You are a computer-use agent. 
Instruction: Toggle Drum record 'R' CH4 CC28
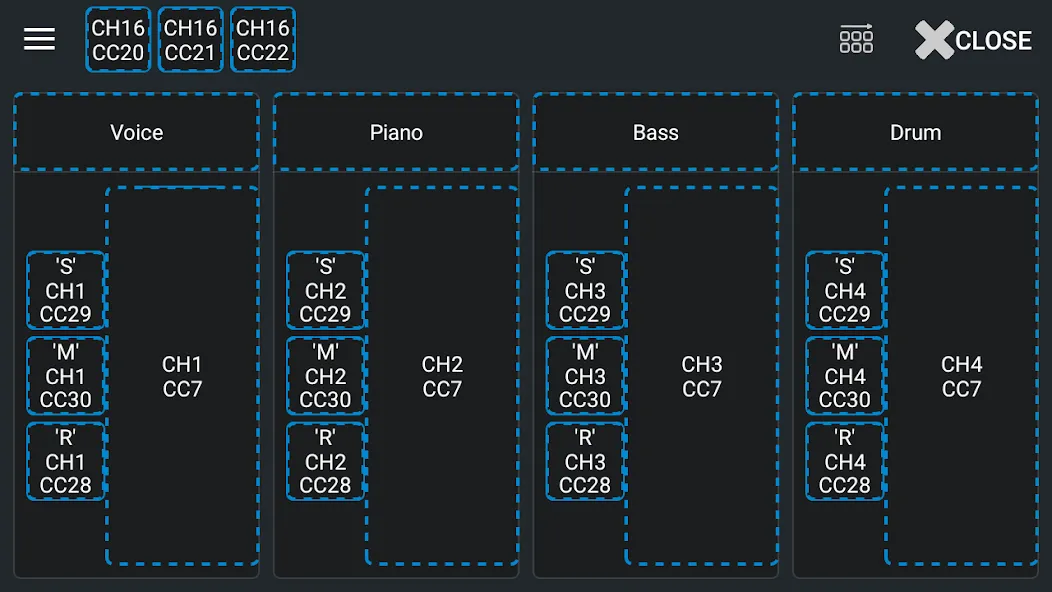845,461
